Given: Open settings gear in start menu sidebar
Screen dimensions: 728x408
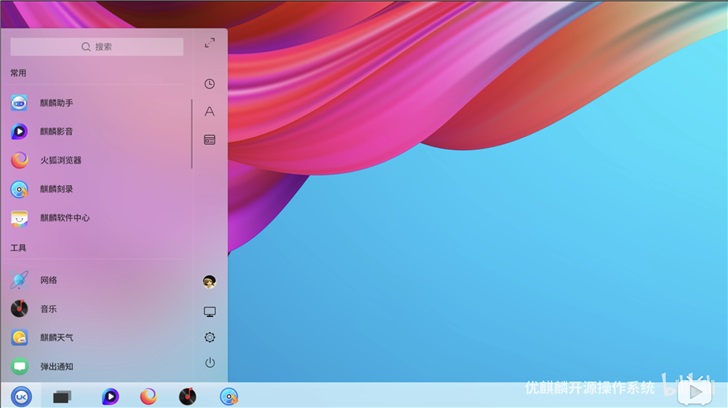Looking at the screenshot, I should (x=209, y=337).
